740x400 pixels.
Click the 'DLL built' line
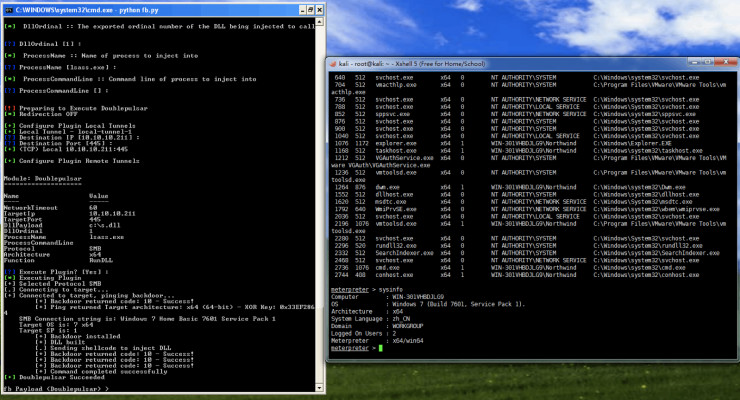[60, 342]
